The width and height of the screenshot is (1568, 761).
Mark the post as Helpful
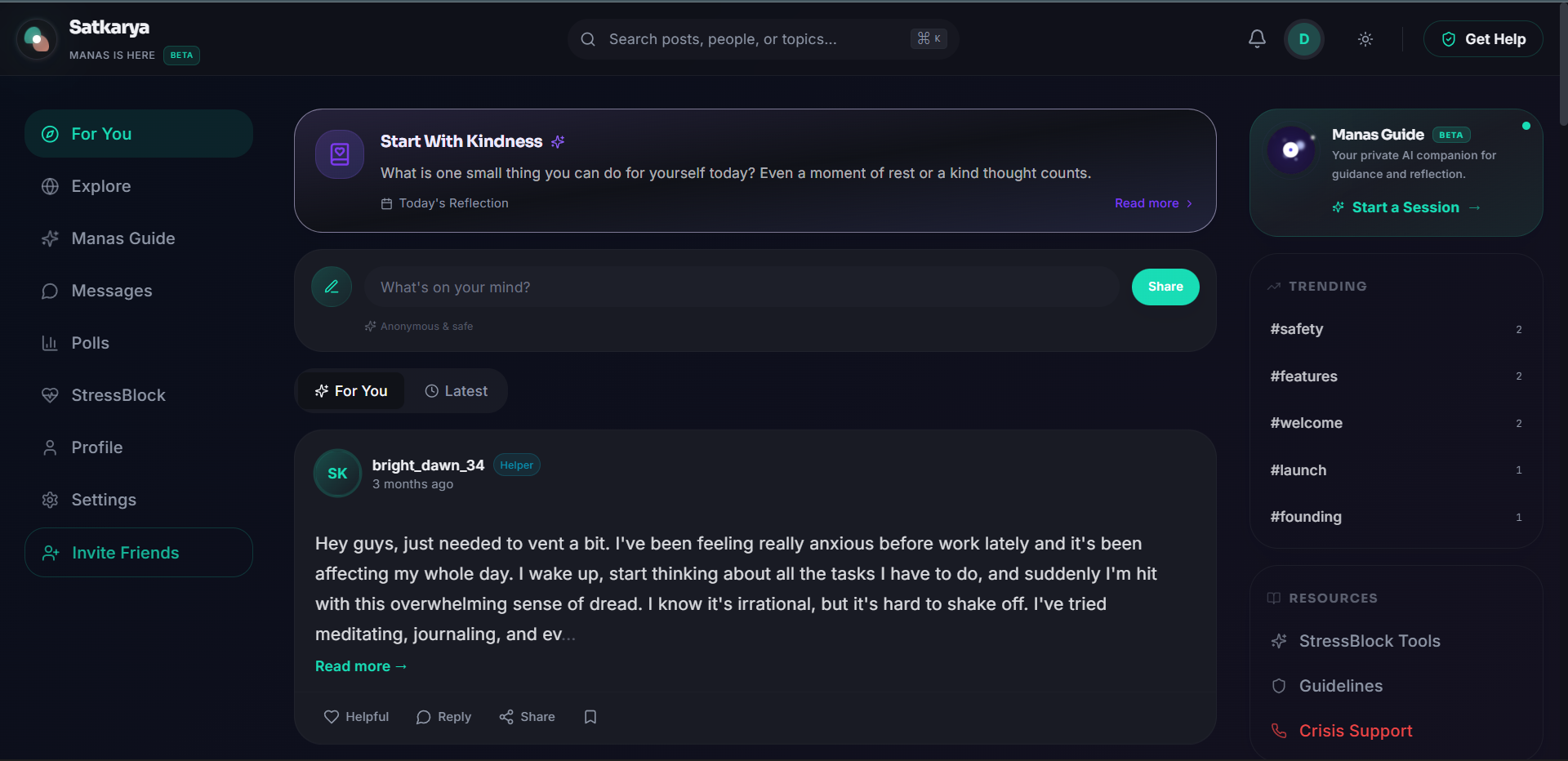pyautogui.click(x=356, y=717)
